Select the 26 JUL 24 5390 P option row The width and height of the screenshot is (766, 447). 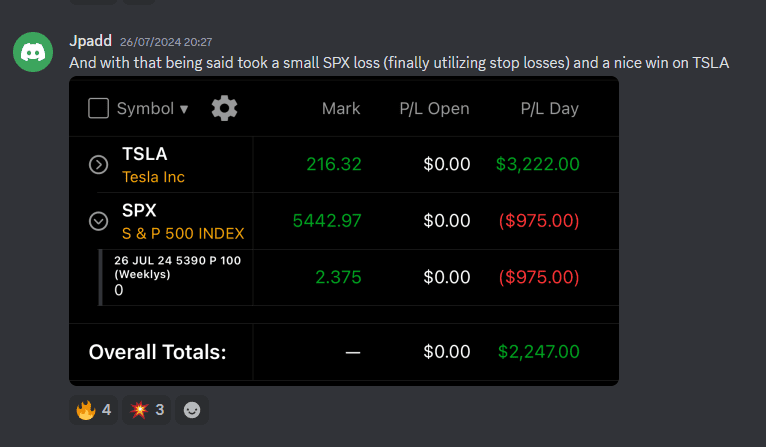coord(177,266)
